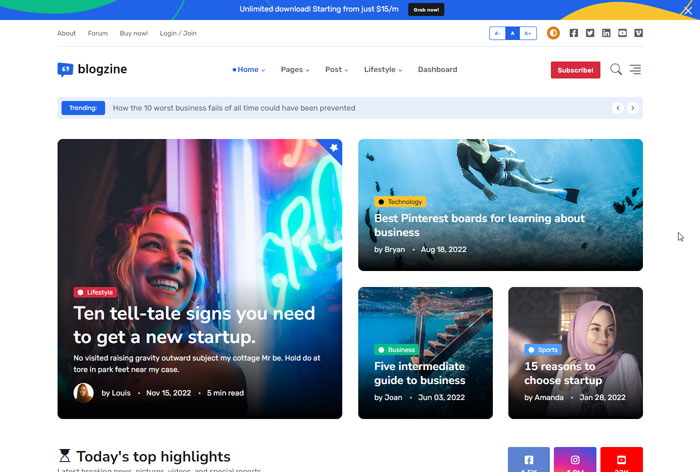The image size is (700, 472).
Task: Expand the Post dropdown menu
Action: (337, 70)
